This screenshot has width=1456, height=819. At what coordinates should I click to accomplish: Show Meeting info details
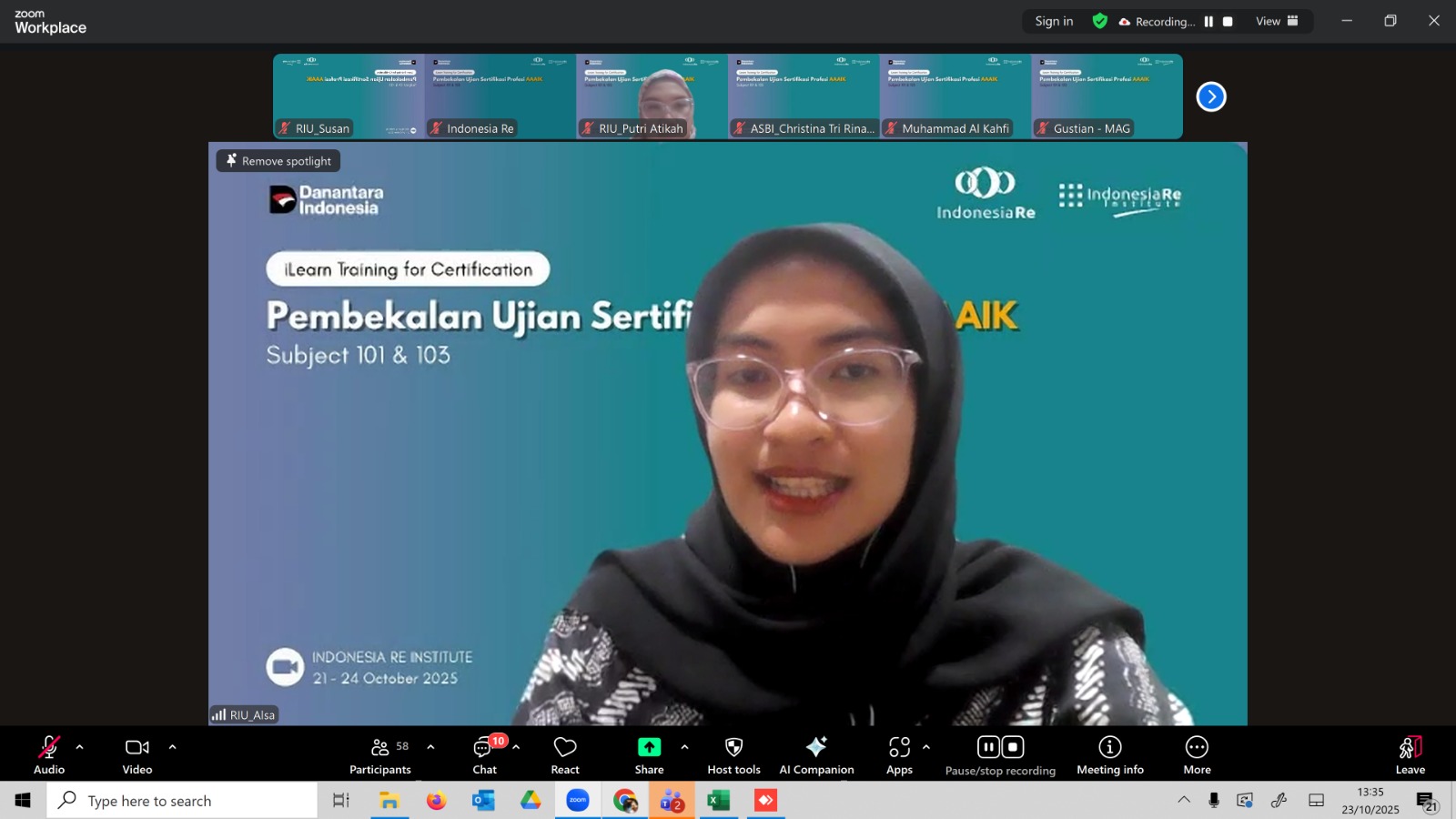[1109, 755]
